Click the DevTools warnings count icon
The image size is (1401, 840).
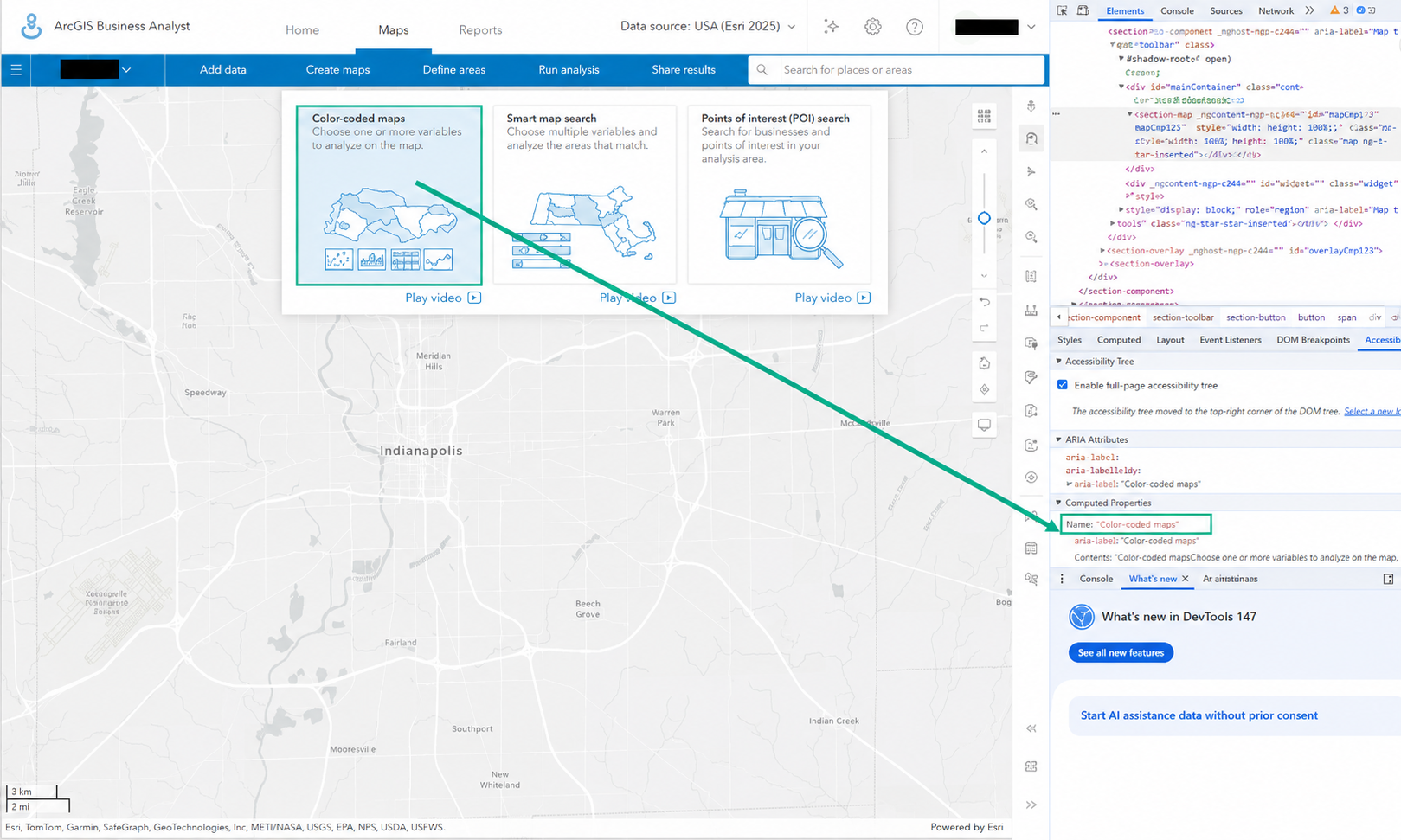pos(1340,10)
